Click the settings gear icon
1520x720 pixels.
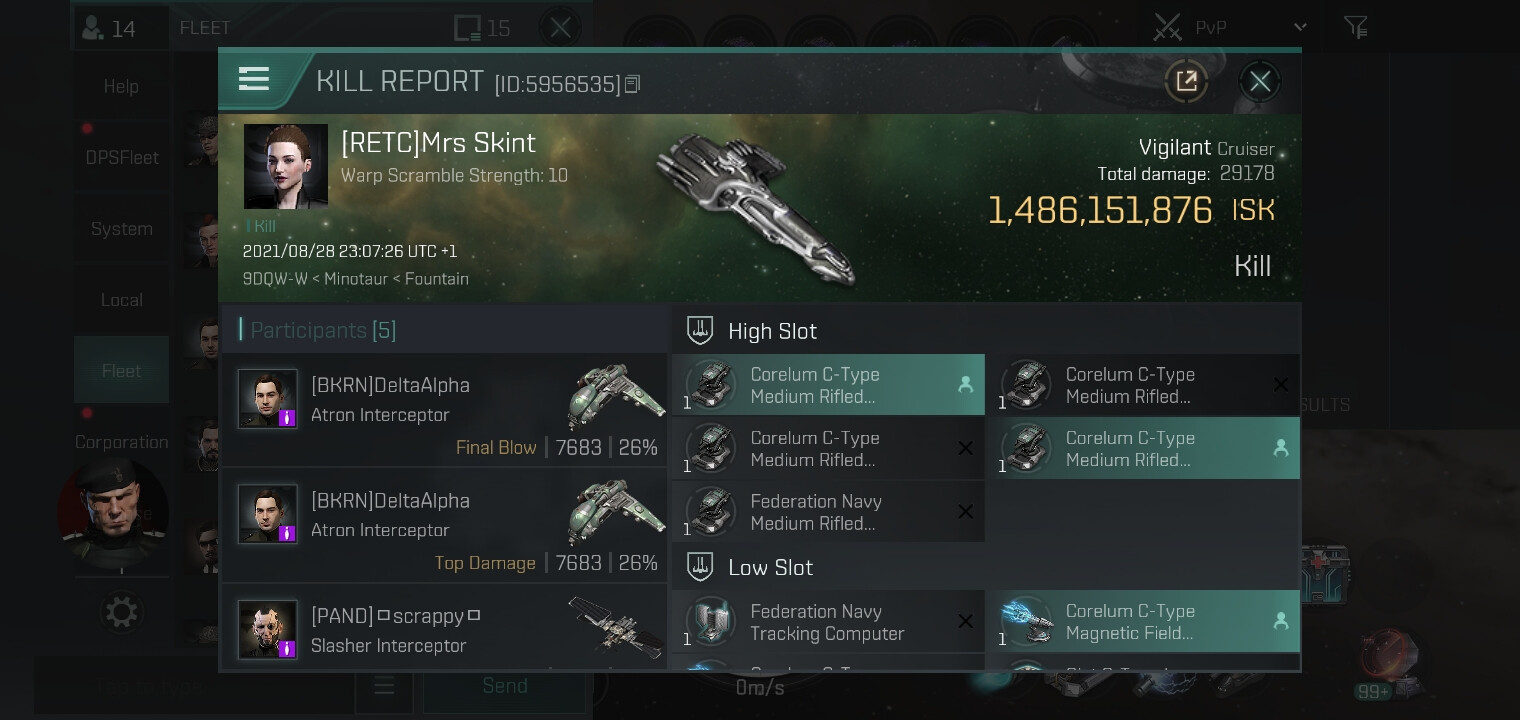[122, 611]
